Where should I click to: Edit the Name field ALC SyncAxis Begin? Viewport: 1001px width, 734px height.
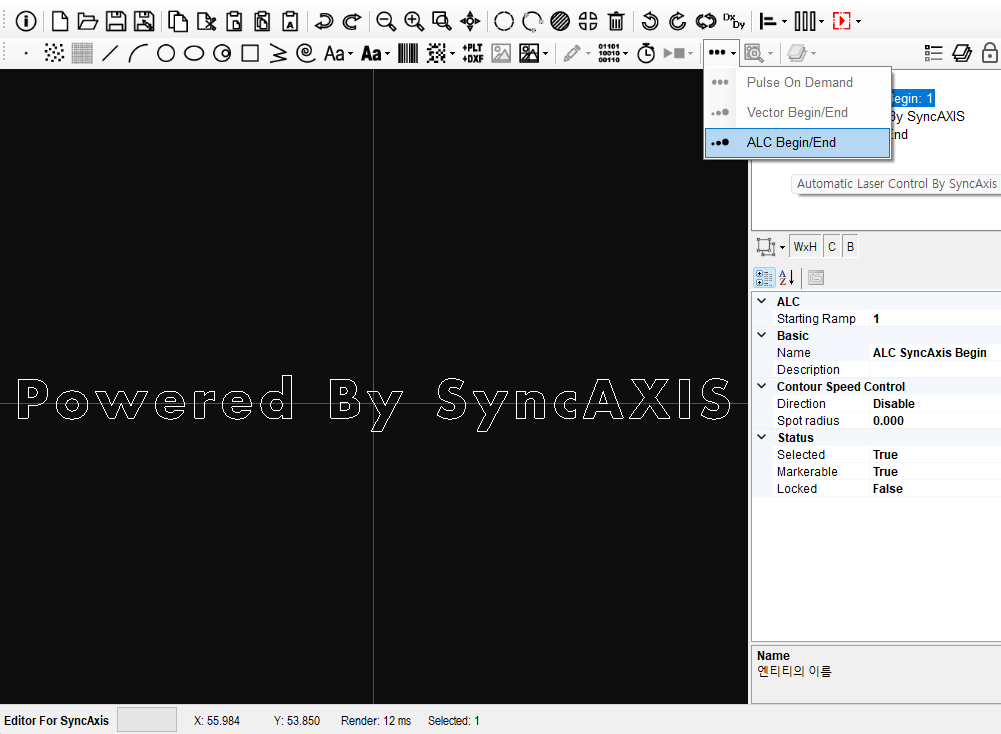pyautogui.click(x=935, y=352)
